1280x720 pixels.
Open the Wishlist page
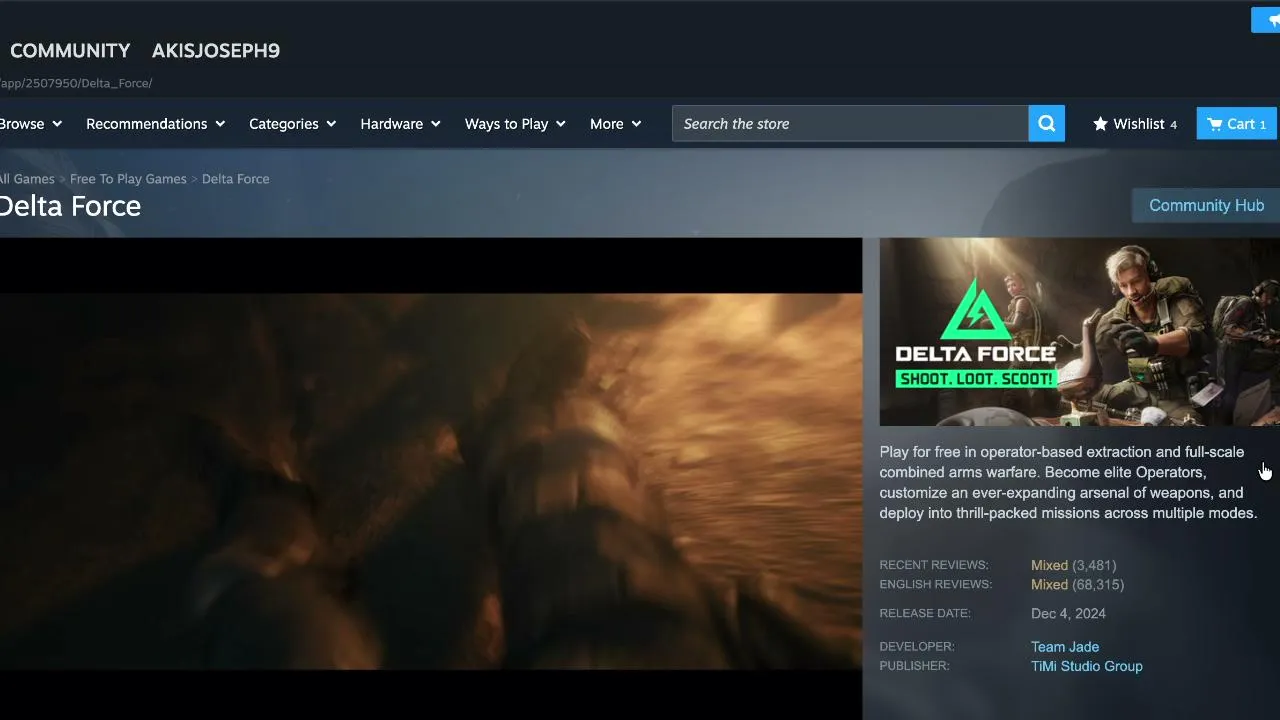(1135, 124)
